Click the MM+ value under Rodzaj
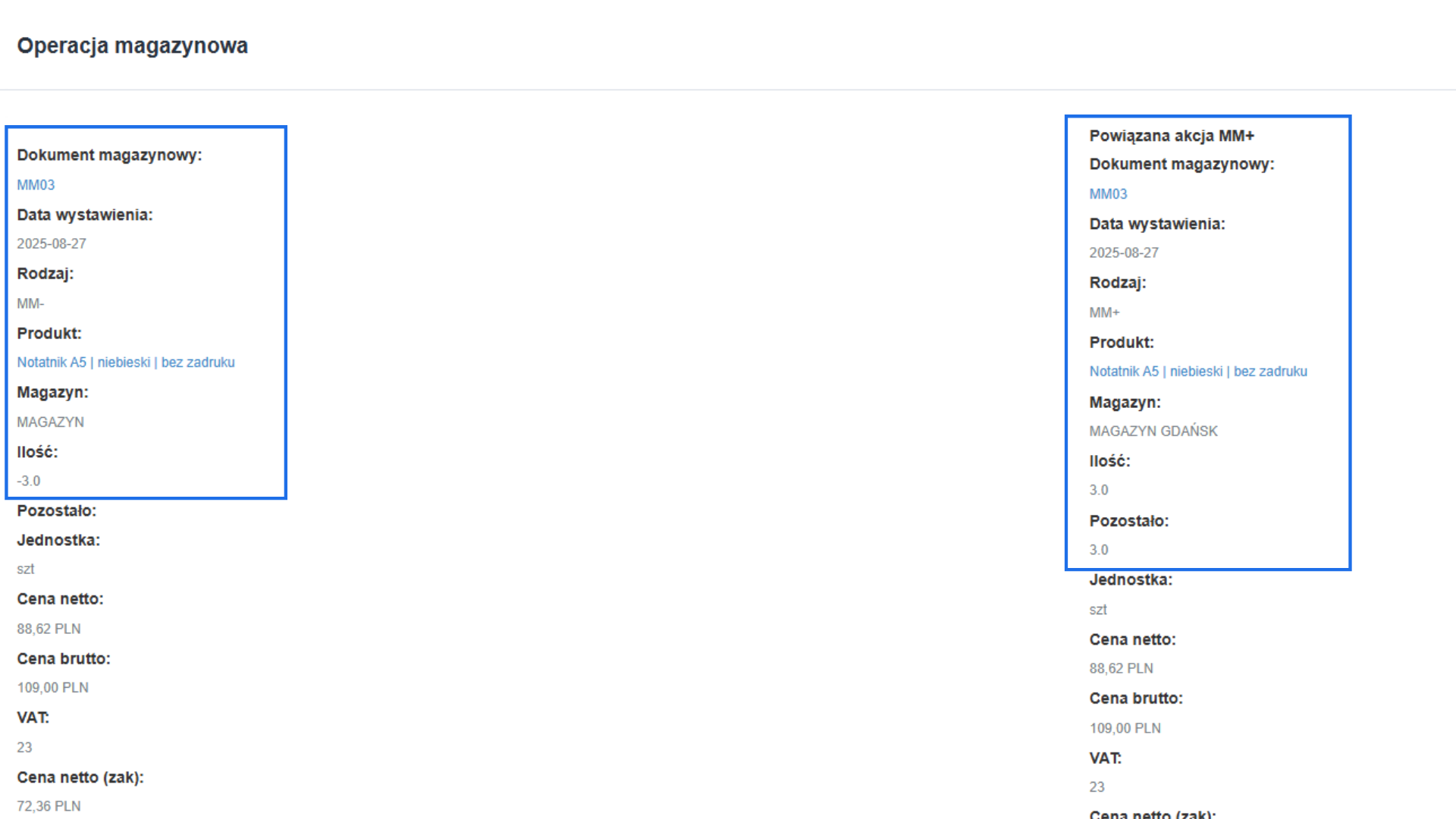 tap(1104, 312)
